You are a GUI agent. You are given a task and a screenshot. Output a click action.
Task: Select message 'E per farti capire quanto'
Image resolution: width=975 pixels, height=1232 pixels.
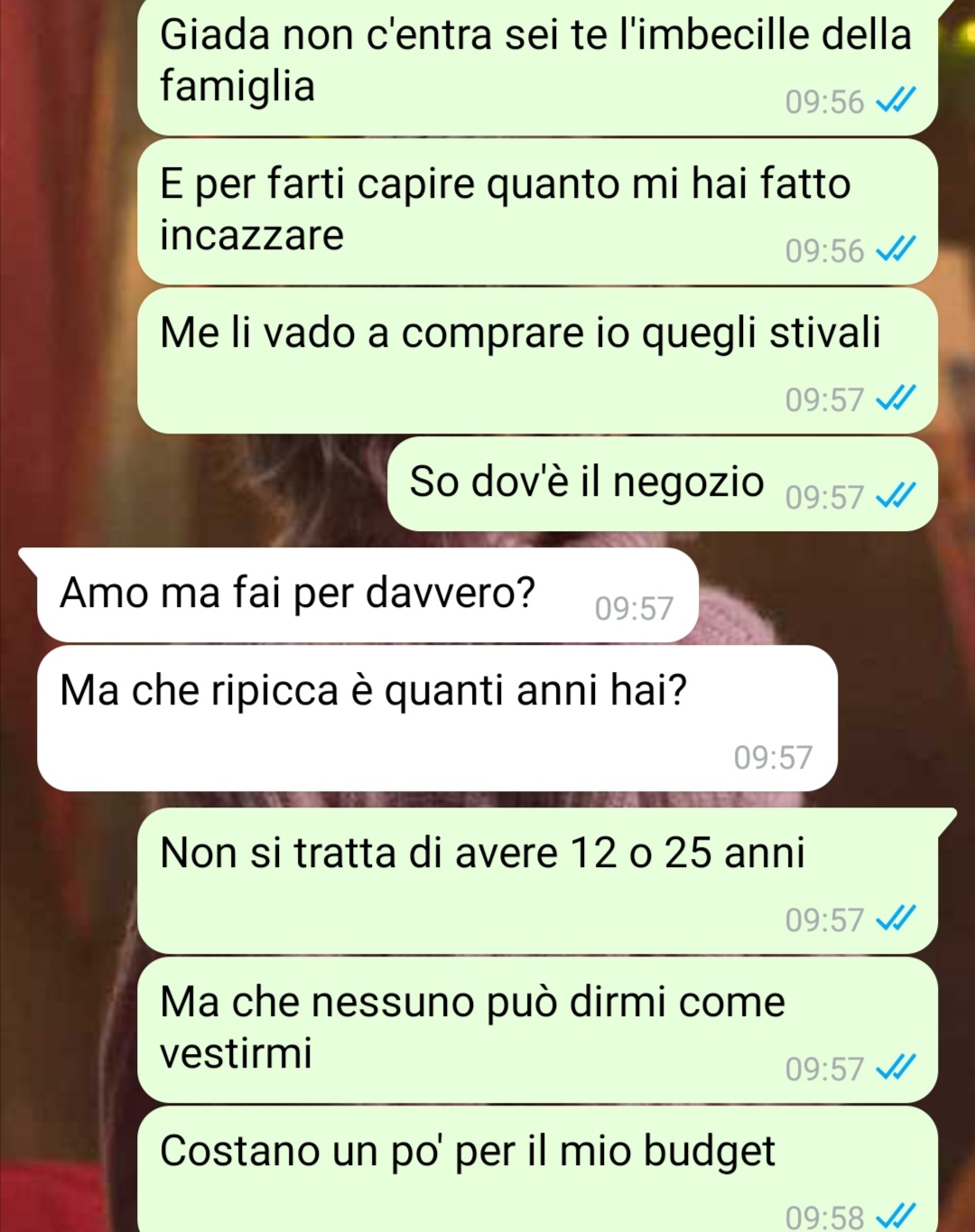537,212
